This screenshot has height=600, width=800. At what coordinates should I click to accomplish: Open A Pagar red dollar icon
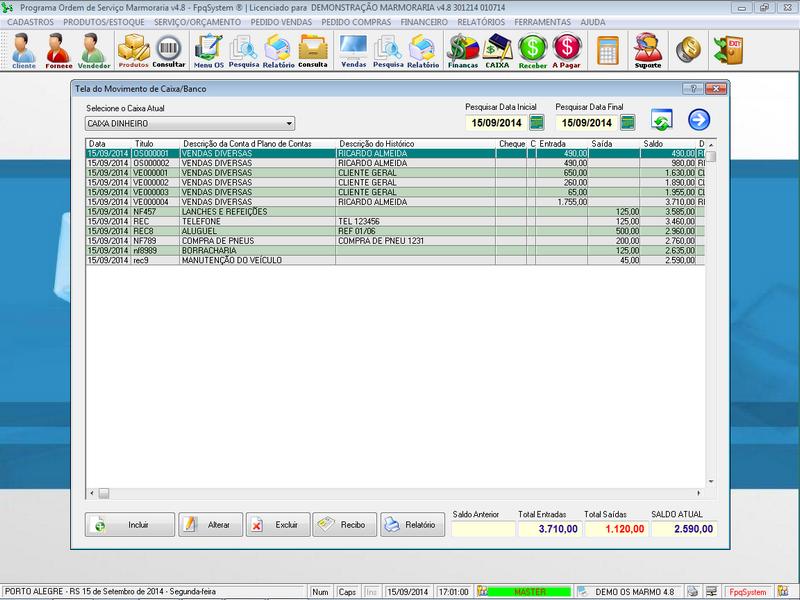click(x=567, y=50)
